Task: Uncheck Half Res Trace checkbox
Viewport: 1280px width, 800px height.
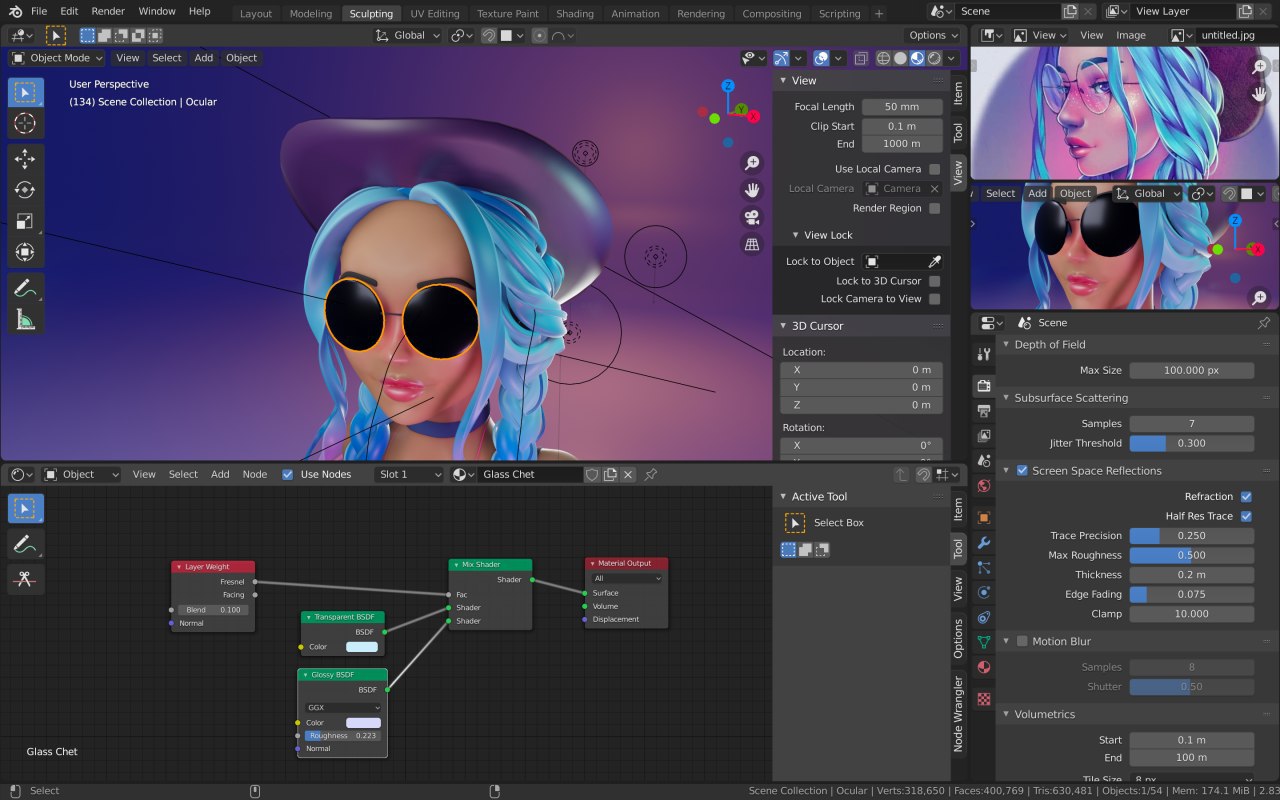Action: click(x=1246, y=516)
